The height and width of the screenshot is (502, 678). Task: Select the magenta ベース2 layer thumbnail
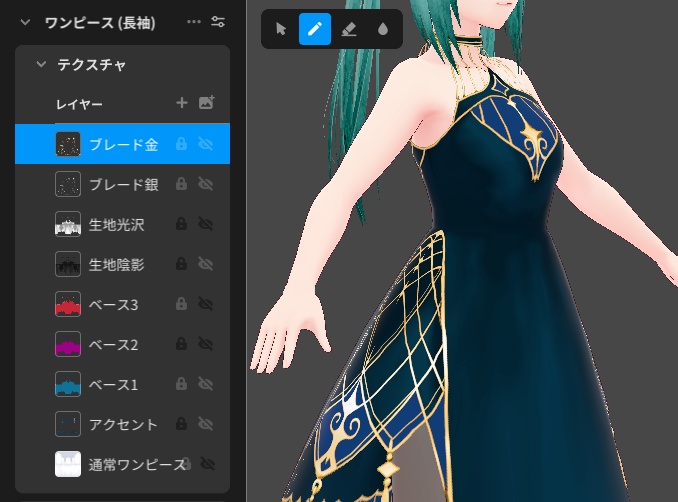pyautogui.click(x=68, y=344)
